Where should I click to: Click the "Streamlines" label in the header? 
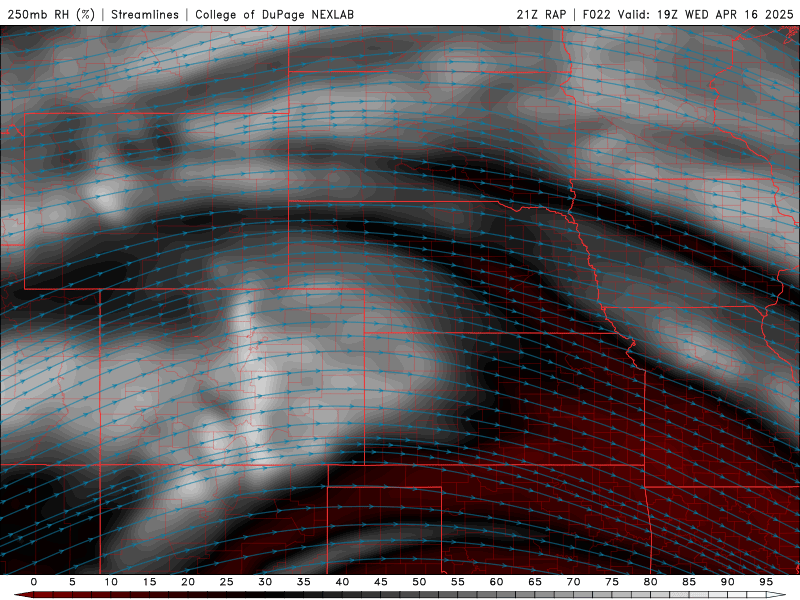[145, 14]
